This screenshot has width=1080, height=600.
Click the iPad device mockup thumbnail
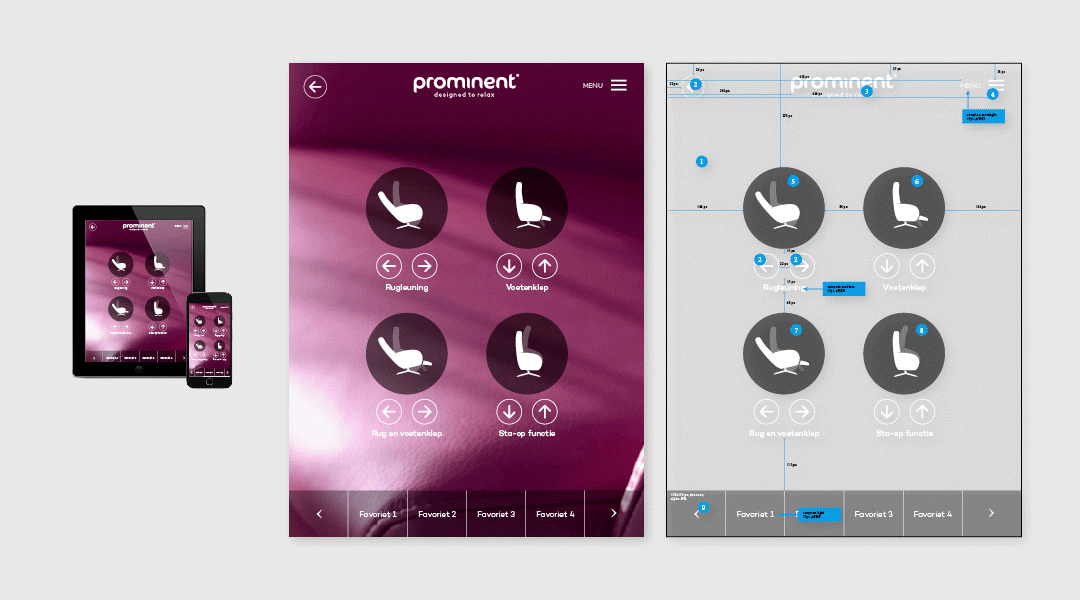click(138, 290)
